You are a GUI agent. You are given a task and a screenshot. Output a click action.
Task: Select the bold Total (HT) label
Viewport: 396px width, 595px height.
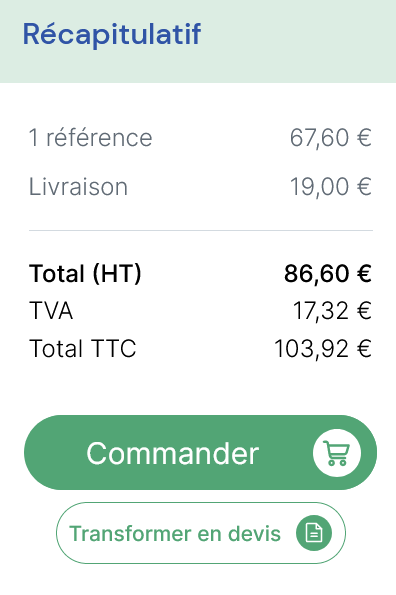(85, 273)
